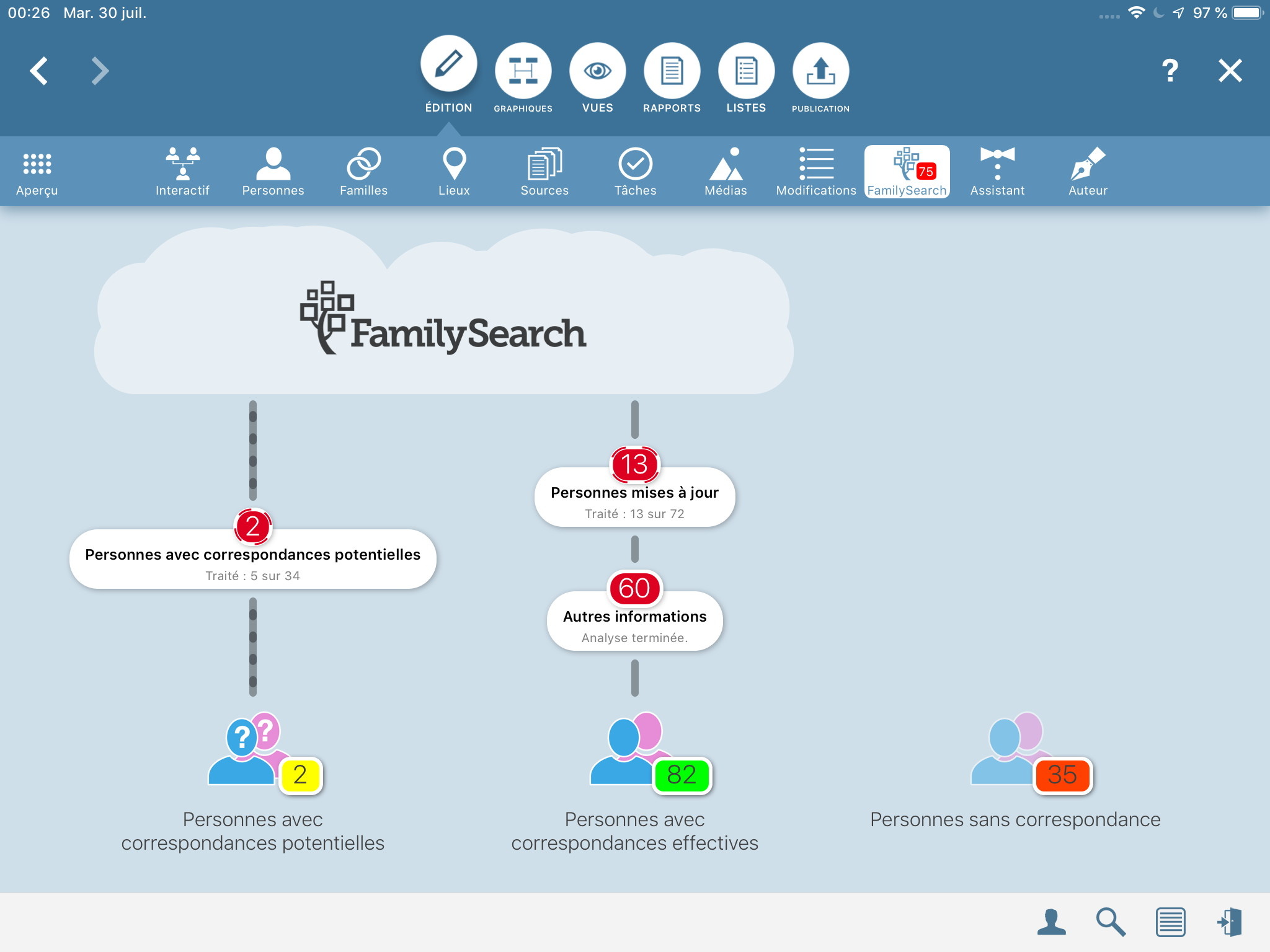Open potential matches icon with yellow 2
The width and height of the screenshot is (1270, 952).
click(265, 752)
